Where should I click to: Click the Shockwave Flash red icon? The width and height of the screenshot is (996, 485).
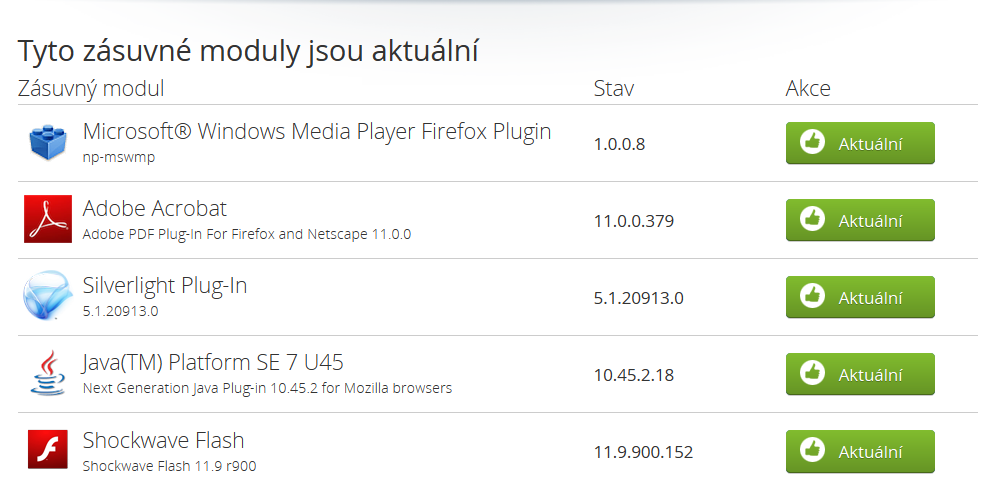click(x=47, y=451)
